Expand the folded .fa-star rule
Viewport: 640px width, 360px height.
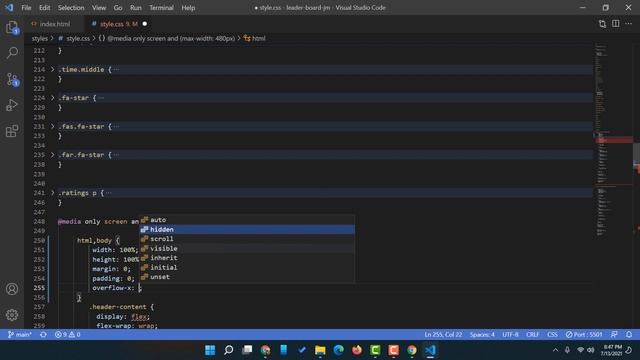(52, 98)
